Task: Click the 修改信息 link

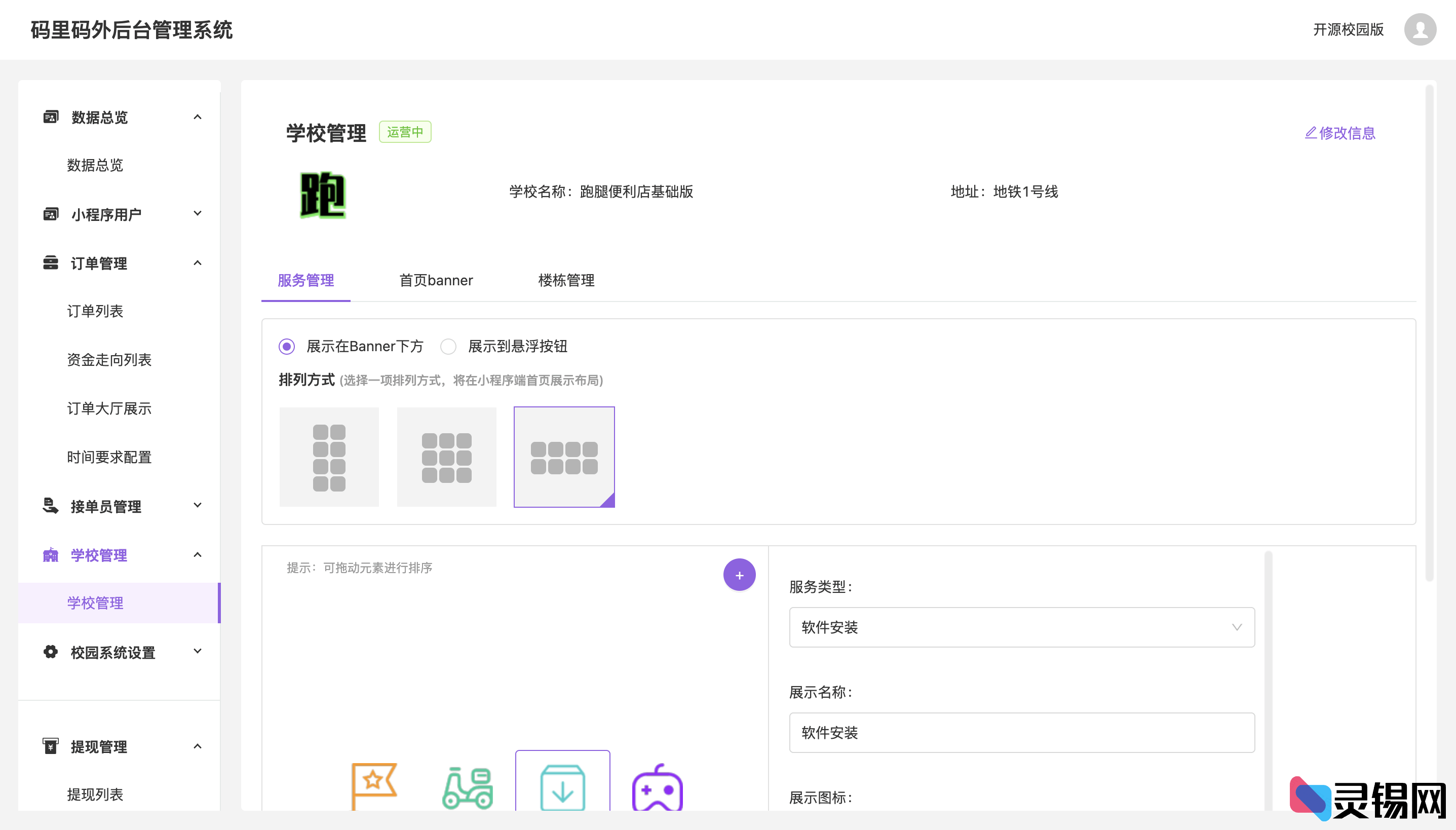Action: click(x=1340, y=132)
